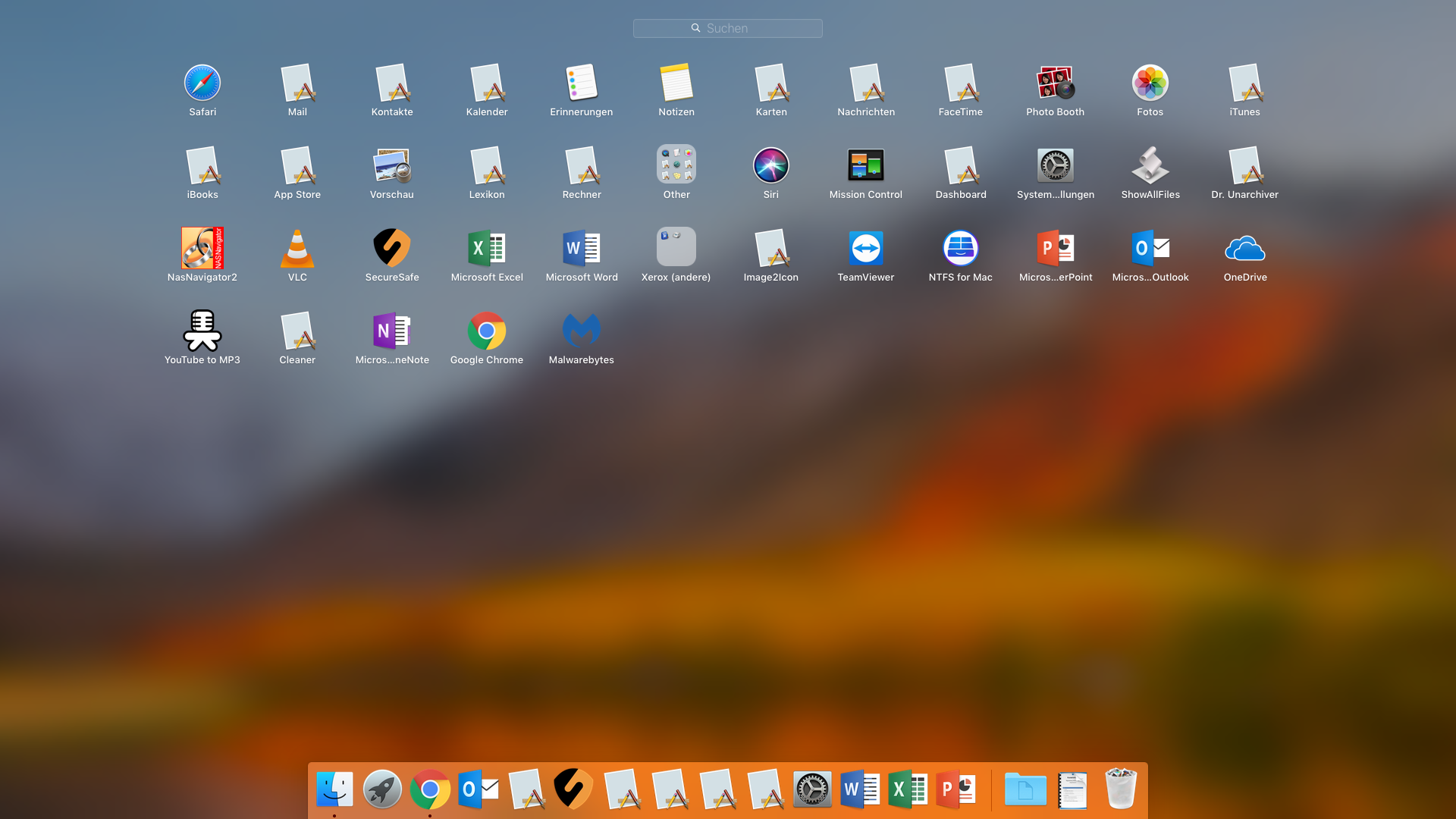
Task: Click the Suchen search field
Action: pos(728,29)
